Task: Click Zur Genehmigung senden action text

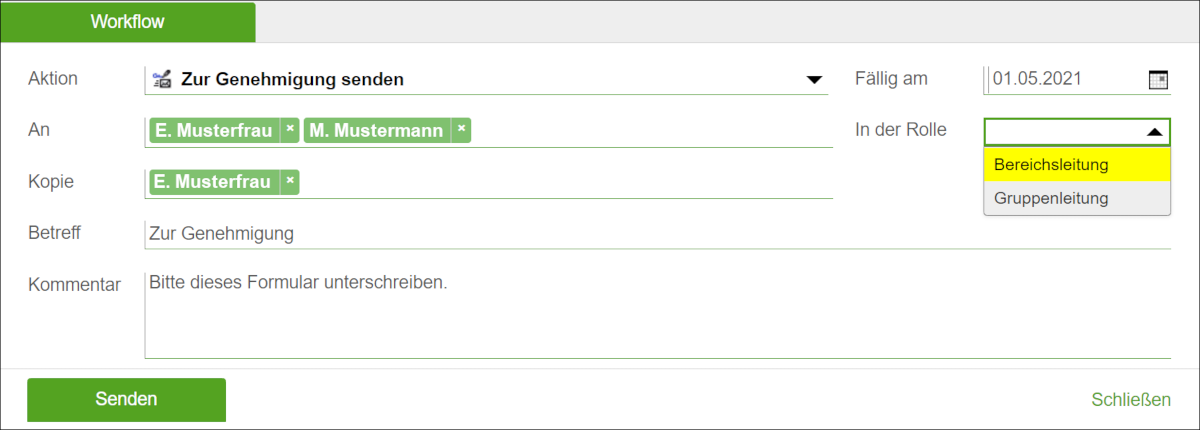Action: pos(292,79)
